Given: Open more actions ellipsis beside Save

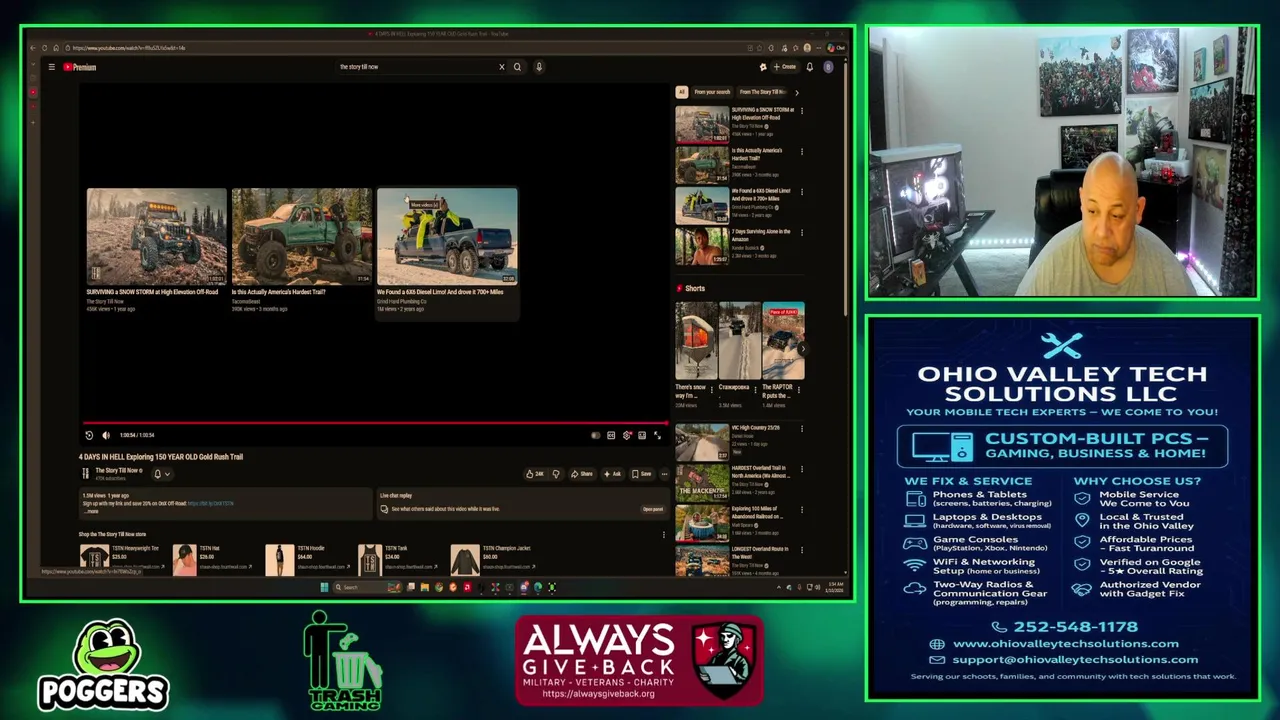Looking at the screenshot, I should tap(664, 474).
